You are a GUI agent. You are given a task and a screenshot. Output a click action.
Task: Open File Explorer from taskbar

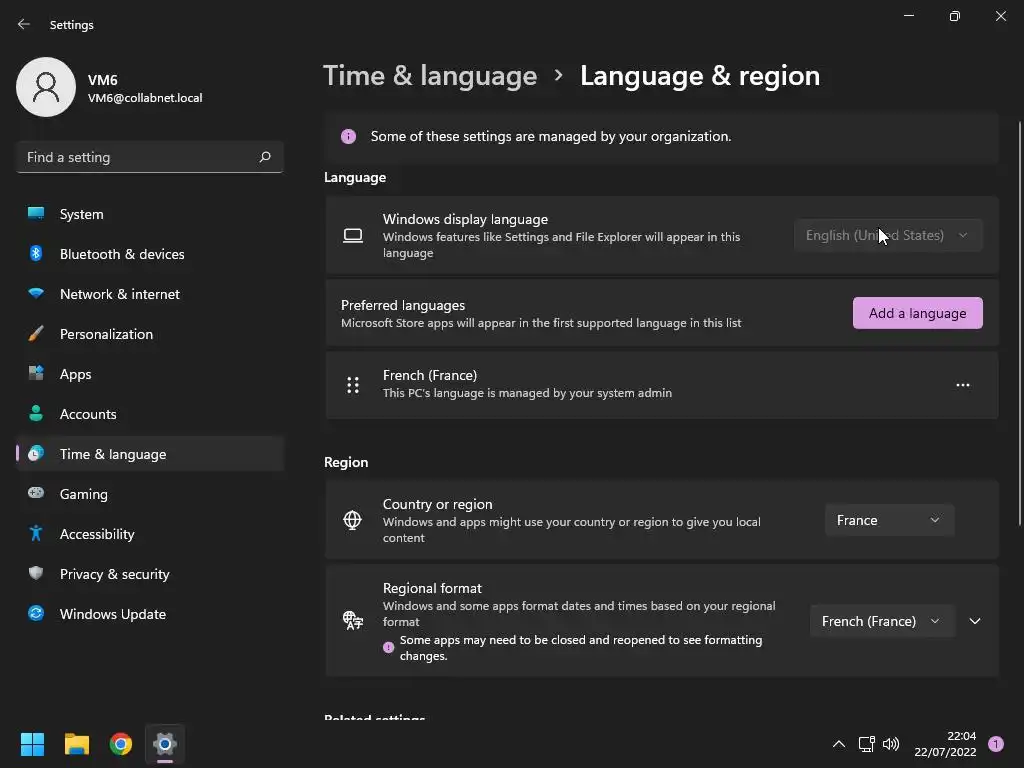pyautogui.click(x=76, y=744)
